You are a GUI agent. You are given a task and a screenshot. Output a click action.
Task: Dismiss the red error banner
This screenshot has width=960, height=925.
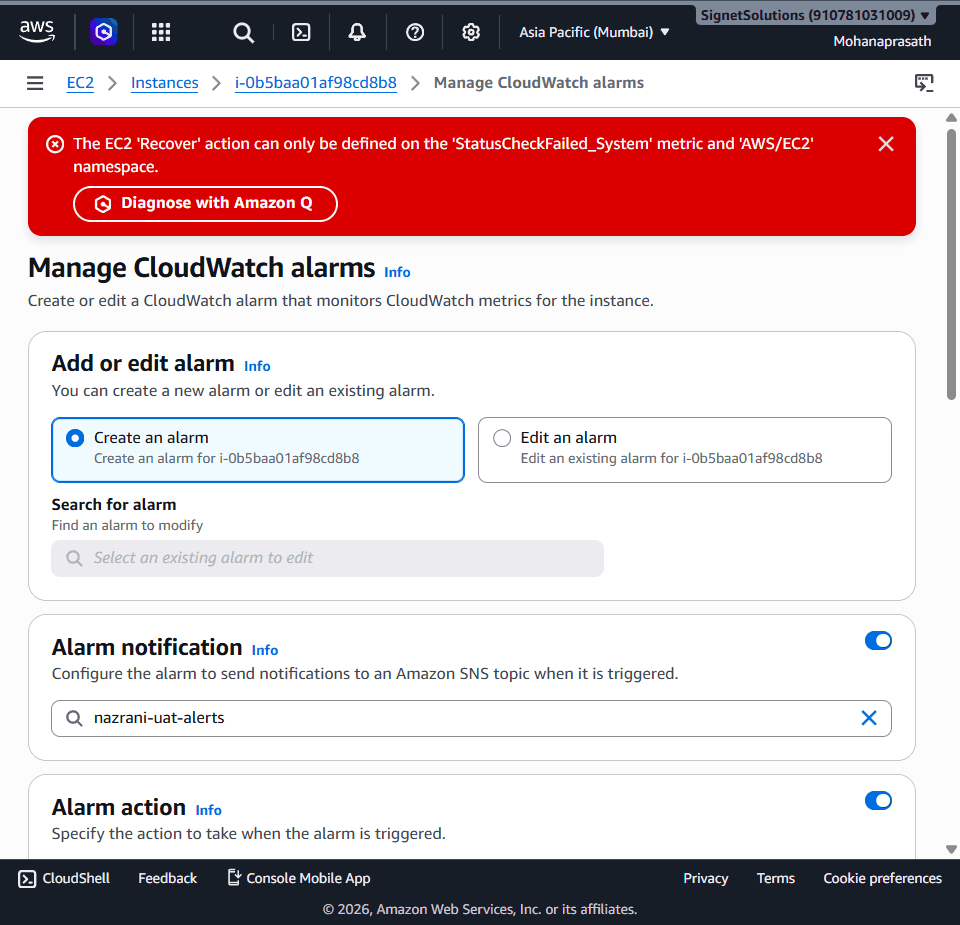(885, 144)
